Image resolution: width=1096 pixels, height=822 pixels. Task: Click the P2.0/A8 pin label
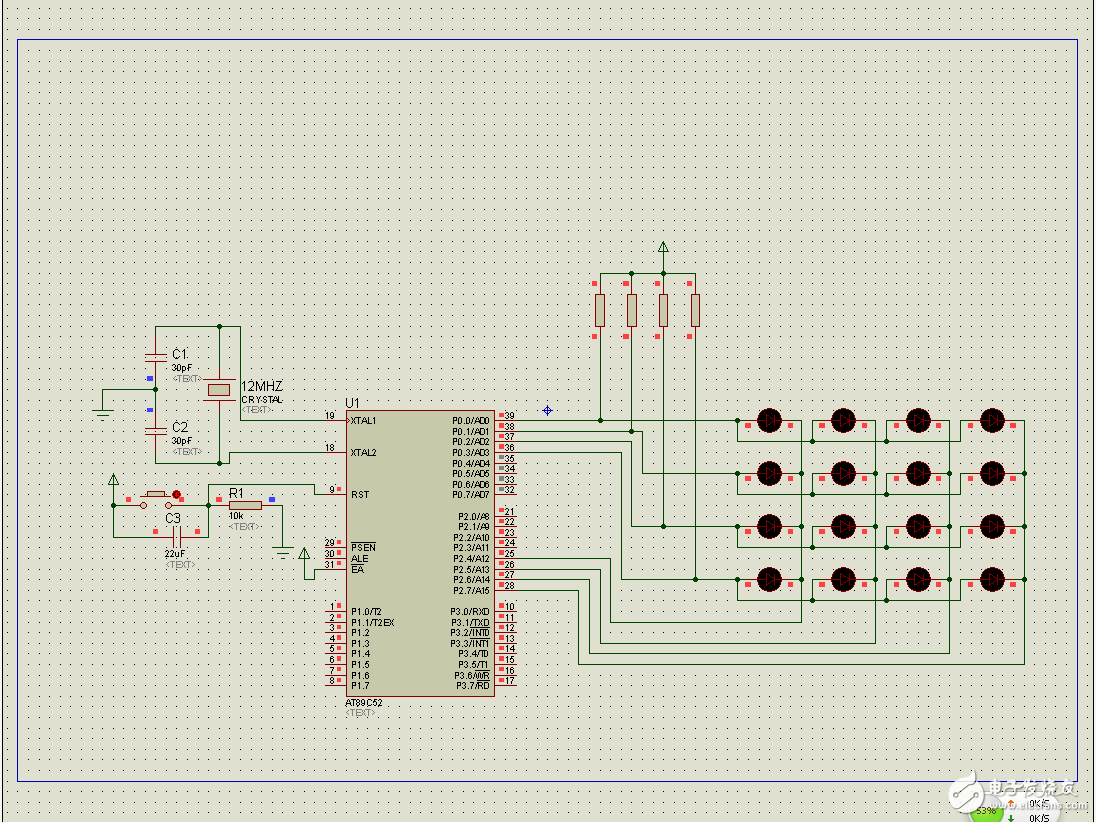tap(474, 517)
